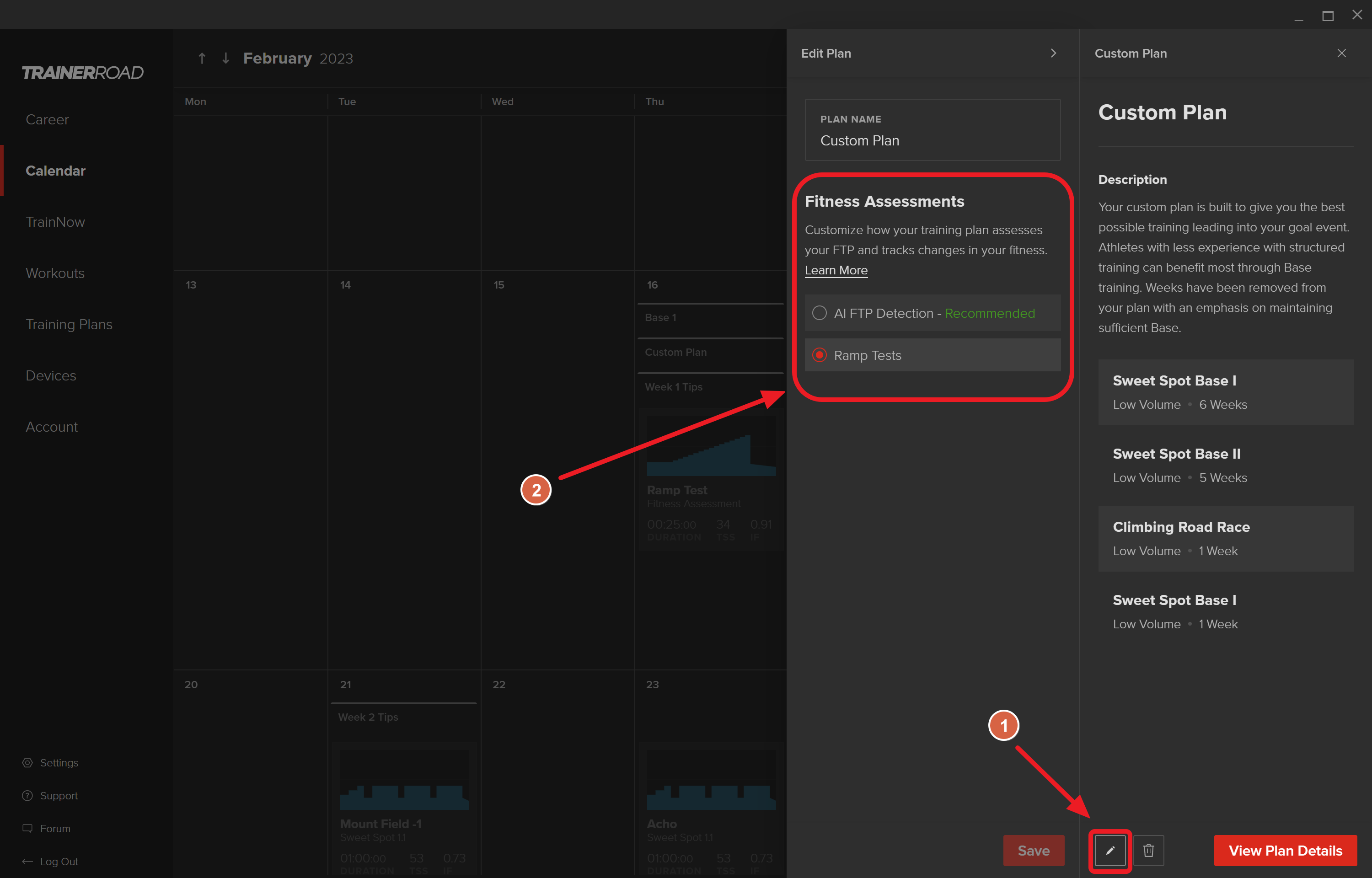1372x878 pixels.
Task: Maximize the application window
Action: (1328, 16)
